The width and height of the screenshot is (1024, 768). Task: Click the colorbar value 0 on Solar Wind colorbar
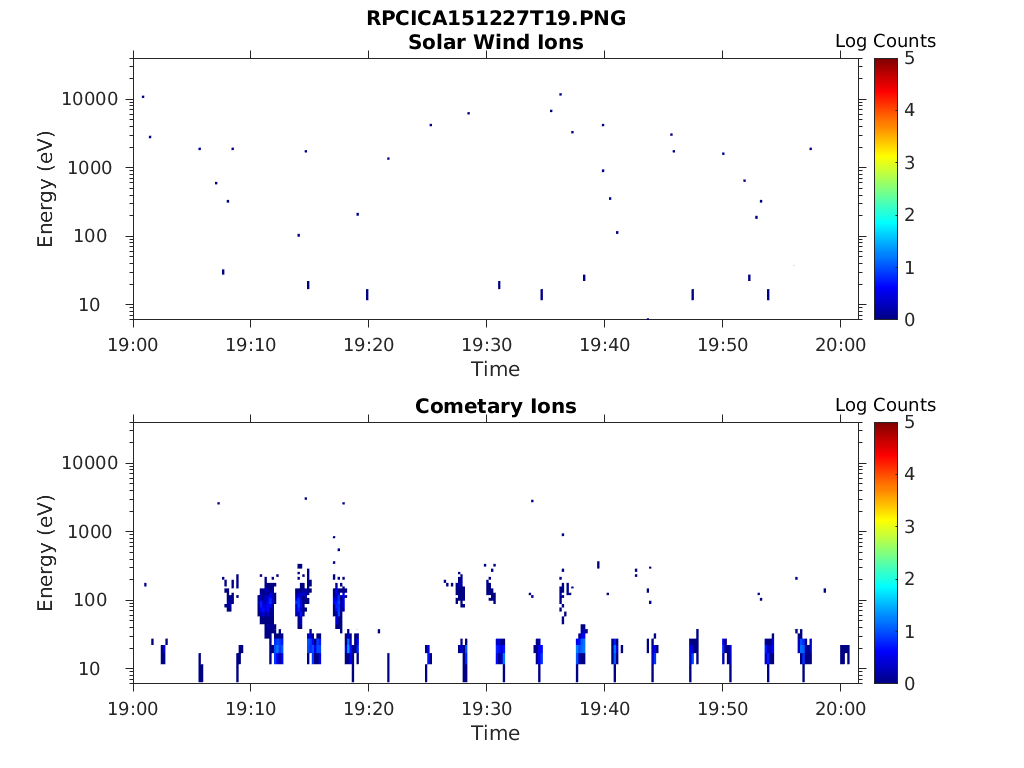(x=909, y=320)
